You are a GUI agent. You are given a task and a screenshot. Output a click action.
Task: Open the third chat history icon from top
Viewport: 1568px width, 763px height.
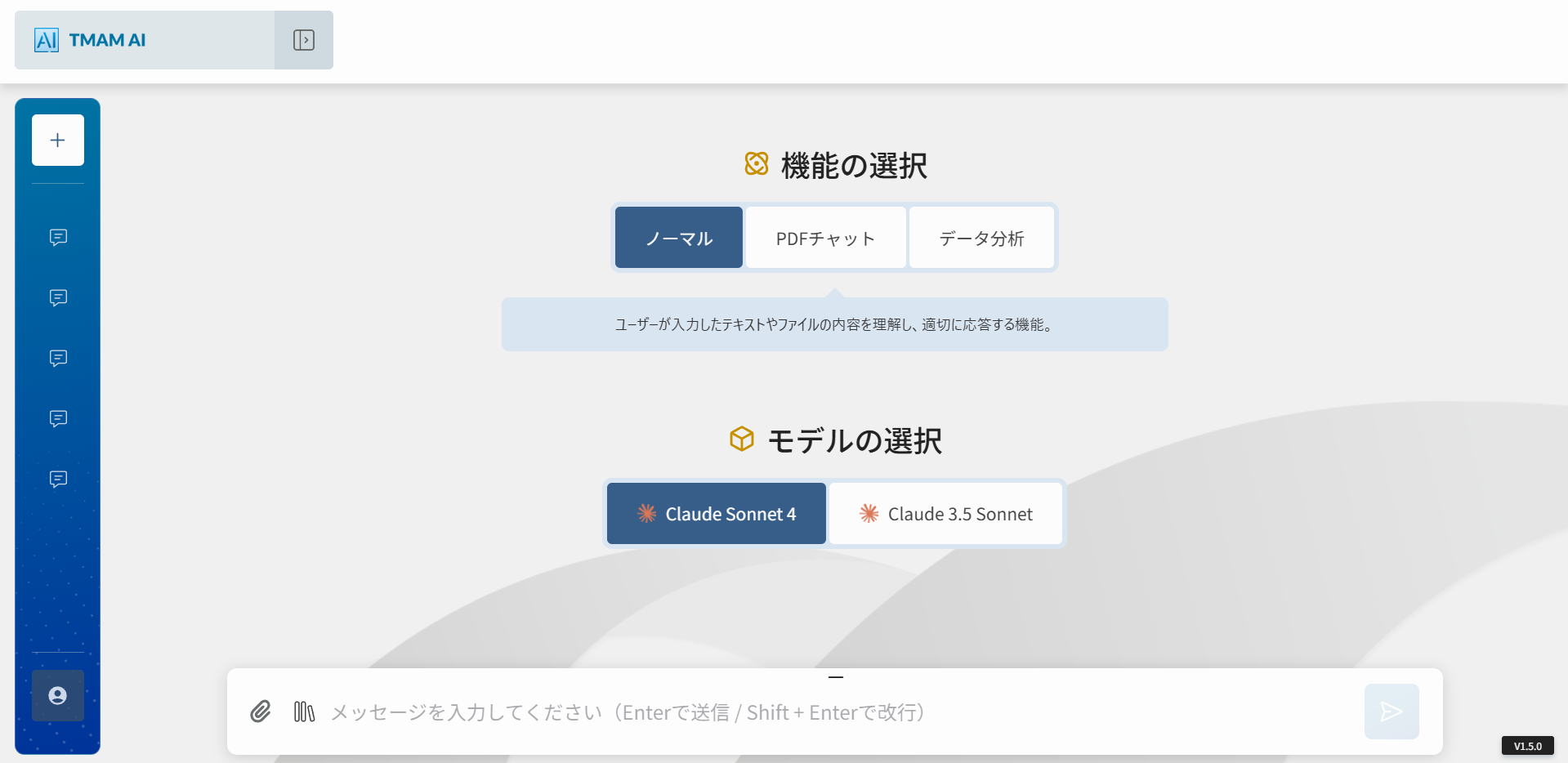click(58, 358)
